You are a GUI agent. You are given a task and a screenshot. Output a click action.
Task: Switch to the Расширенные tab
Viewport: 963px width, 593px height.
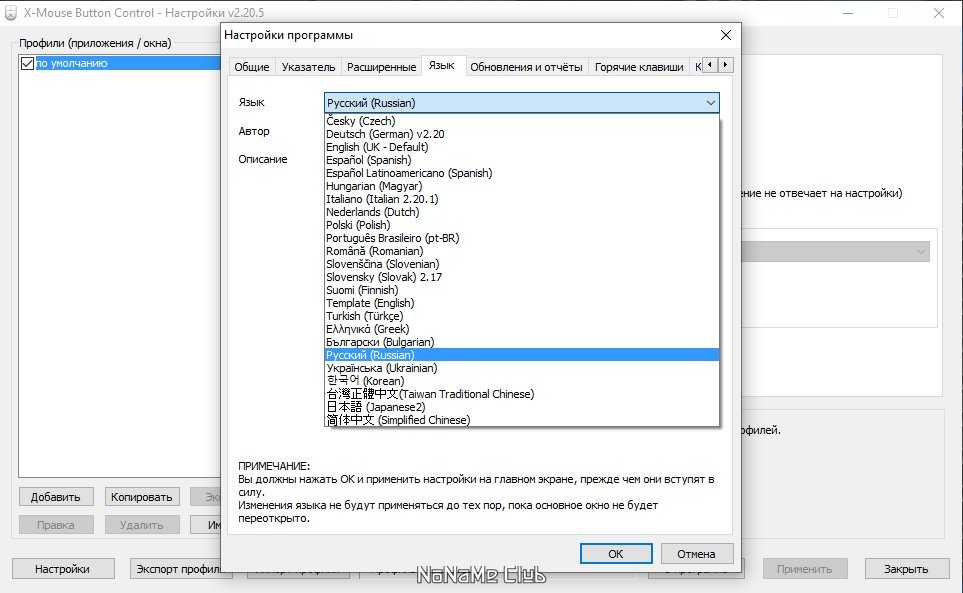(x=381, y=67)
